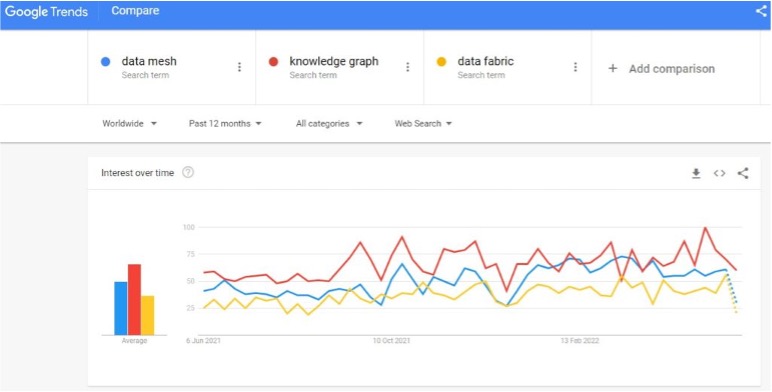The height and width of the screenshot is (392, 772).
Task: Select the Compare header item
Action: [x=135, y=11]
